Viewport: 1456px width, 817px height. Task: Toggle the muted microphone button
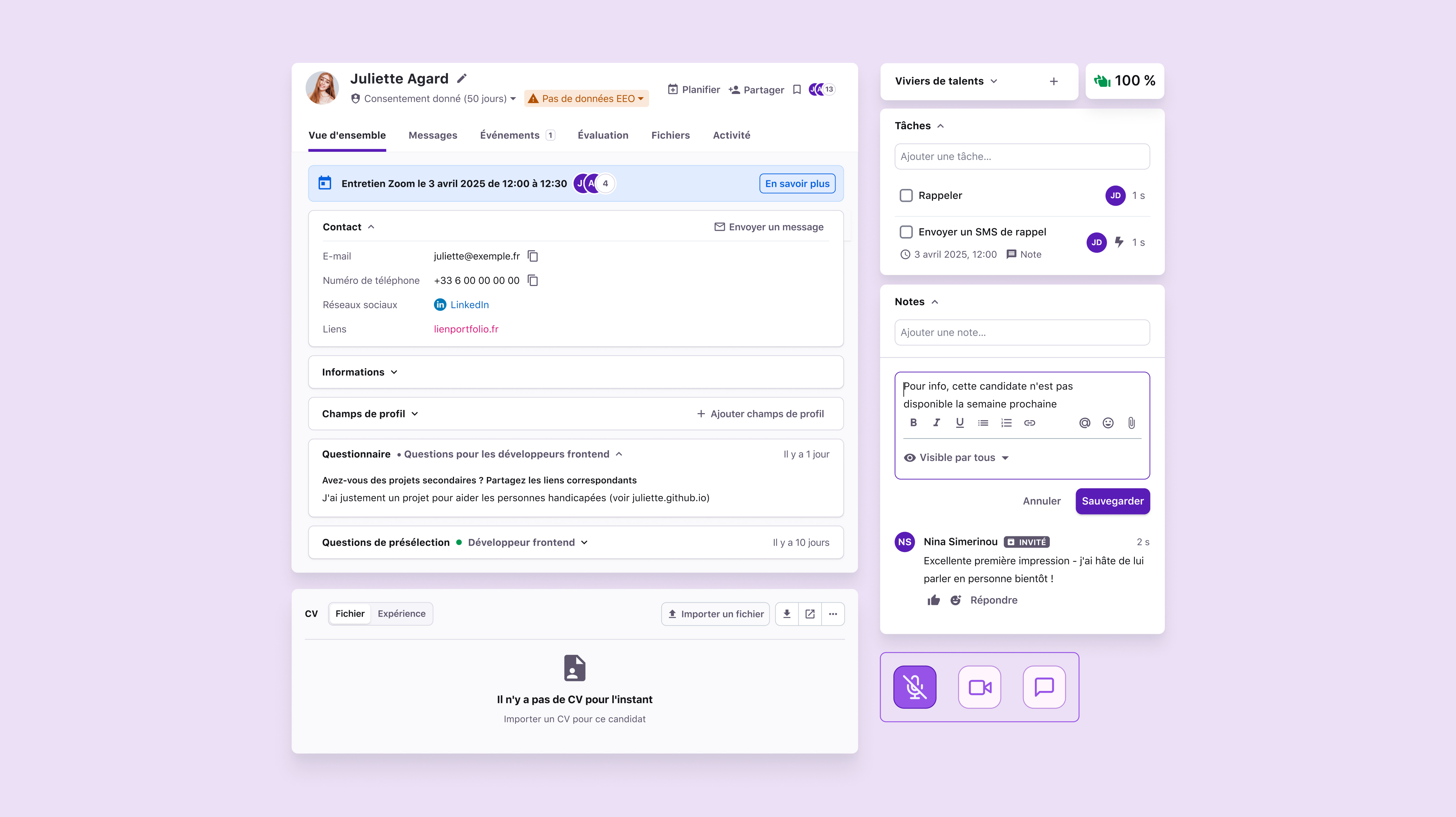tap(914, 687)
